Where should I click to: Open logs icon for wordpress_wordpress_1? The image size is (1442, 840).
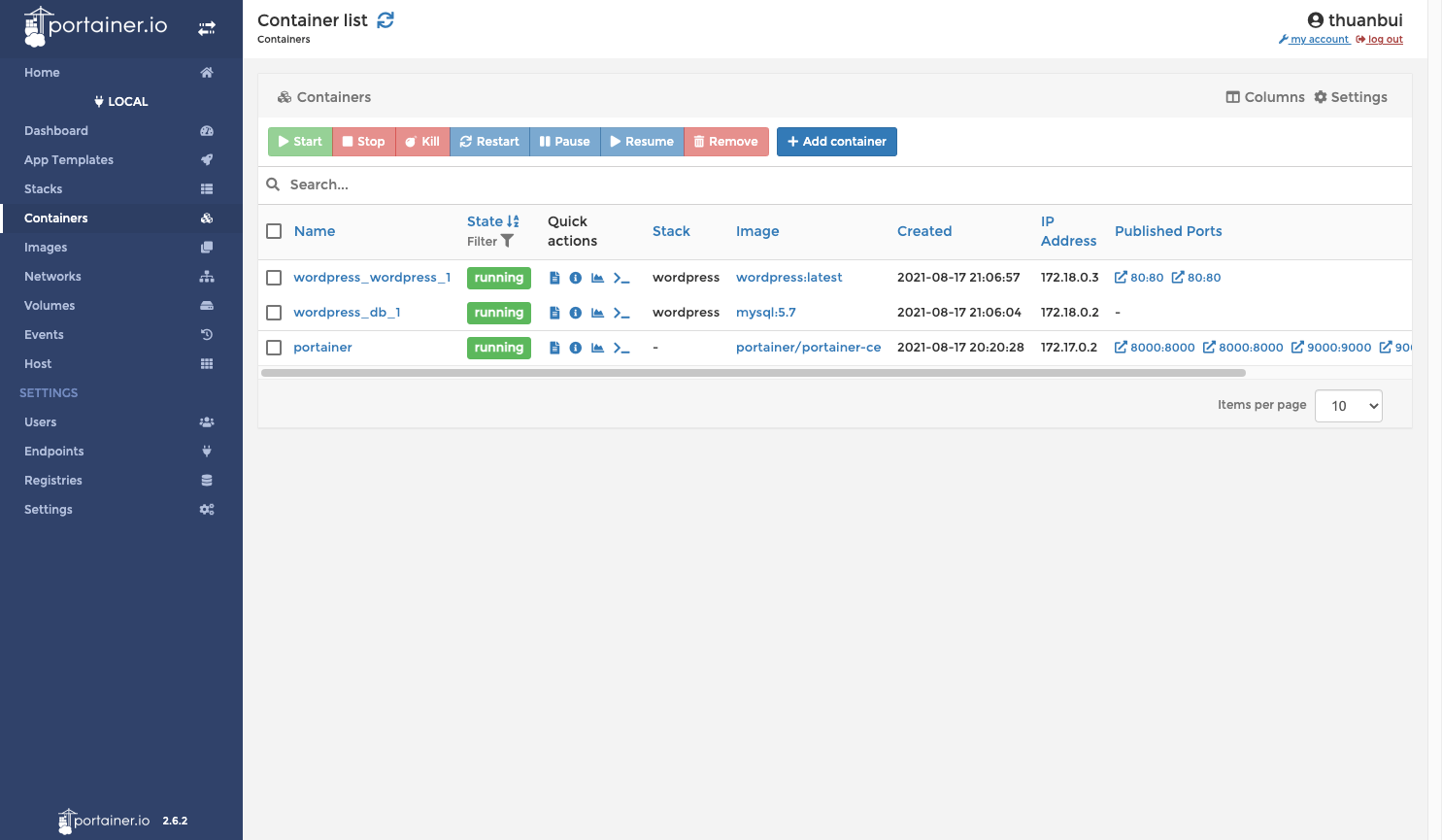tap(554, 278)
